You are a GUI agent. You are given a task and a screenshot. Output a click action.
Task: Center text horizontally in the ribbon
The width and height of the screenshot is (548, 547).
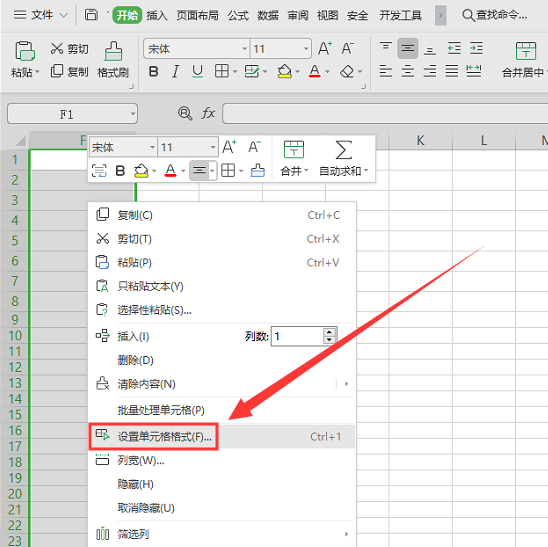[x=408, y=71]
